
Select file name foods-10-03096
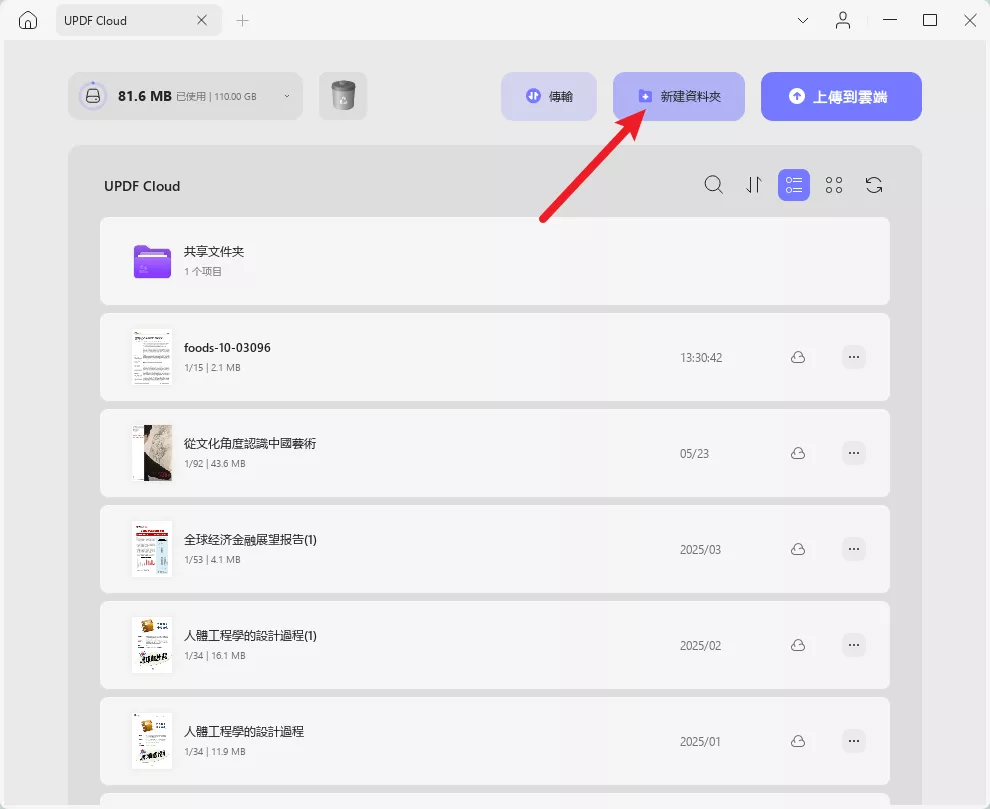click(227, 348)
